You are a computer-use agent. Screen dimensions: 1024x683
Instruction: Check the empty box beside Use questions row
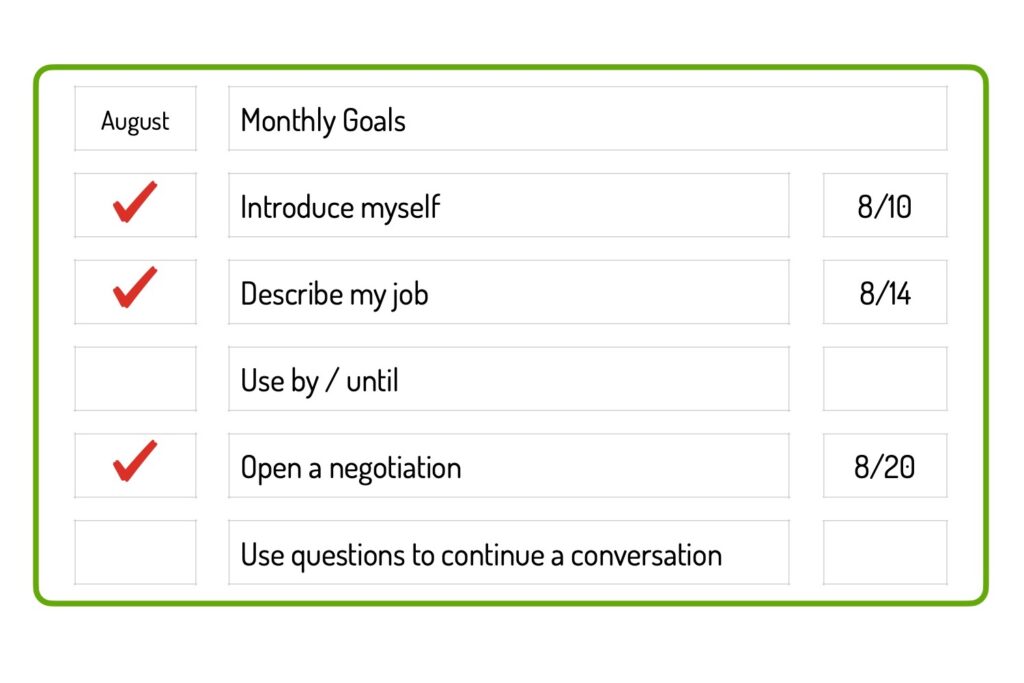point(135,552)
